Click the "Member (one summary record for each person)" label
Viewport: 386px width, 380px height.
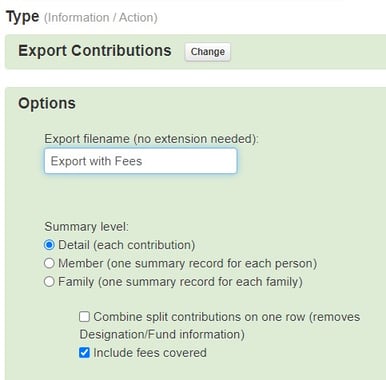click(188, 263)
